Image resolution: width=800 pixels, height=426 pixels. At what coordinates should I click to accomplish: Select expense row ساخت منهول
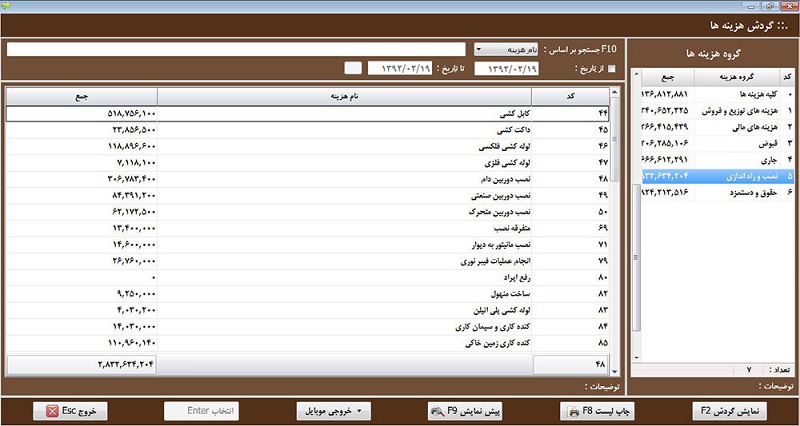click(x=308, y=294)
